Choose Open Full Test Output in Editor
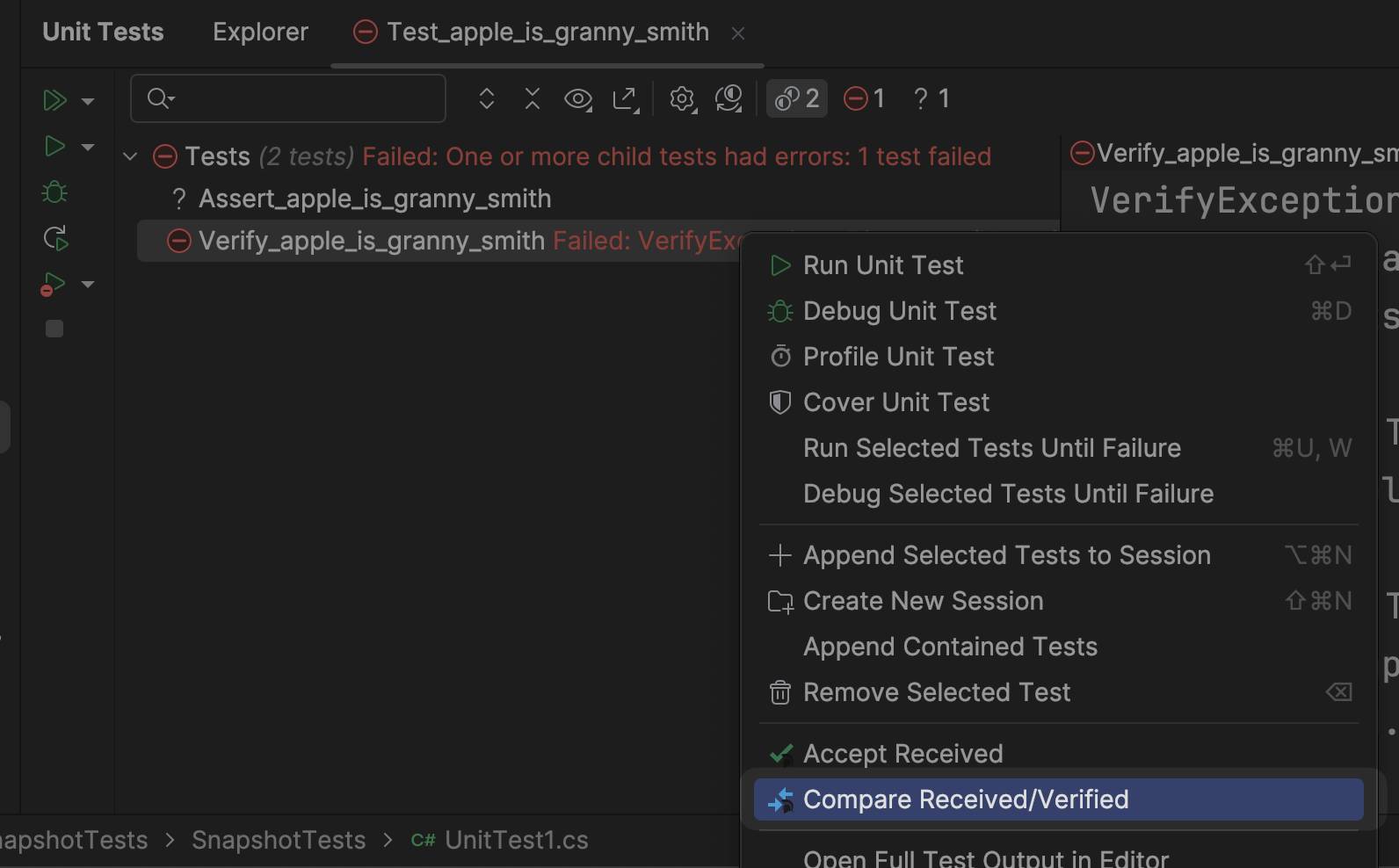The width and height of the screenshot is (1399, 868). (1059, 856)
